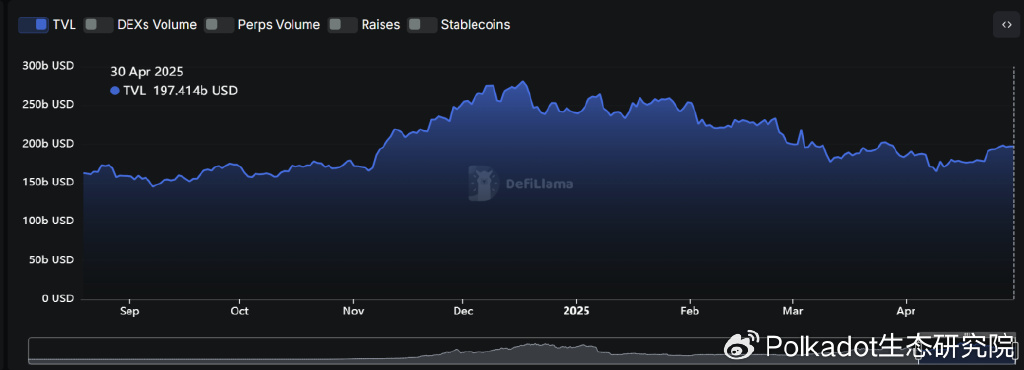This screenshot has height=370, width=1024.
Task: Toggle the TVL switch
Action: tap(33, 25)
